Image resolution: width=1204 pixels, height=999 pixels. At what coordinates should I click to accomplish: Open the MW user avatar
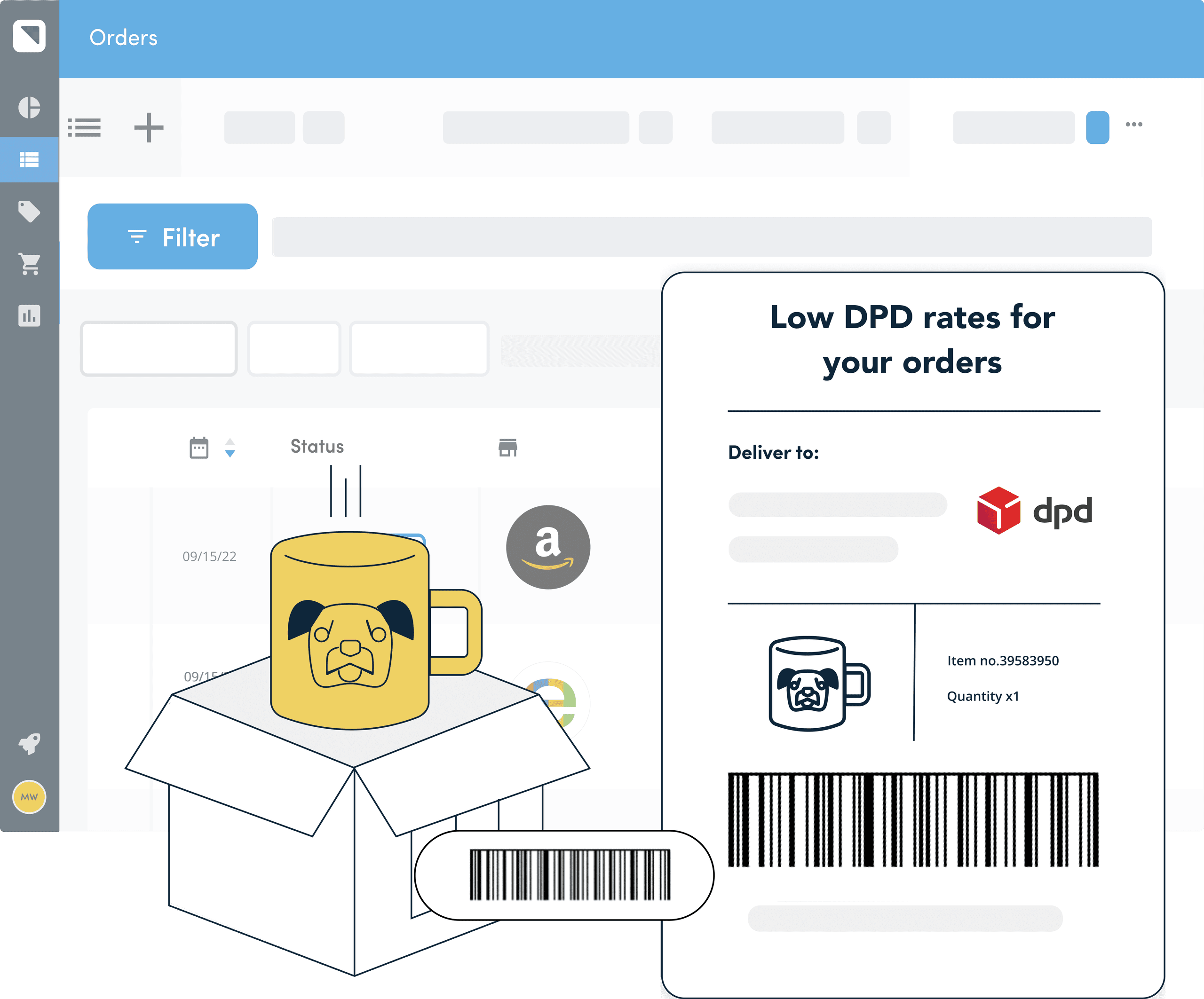coord(29,797)
